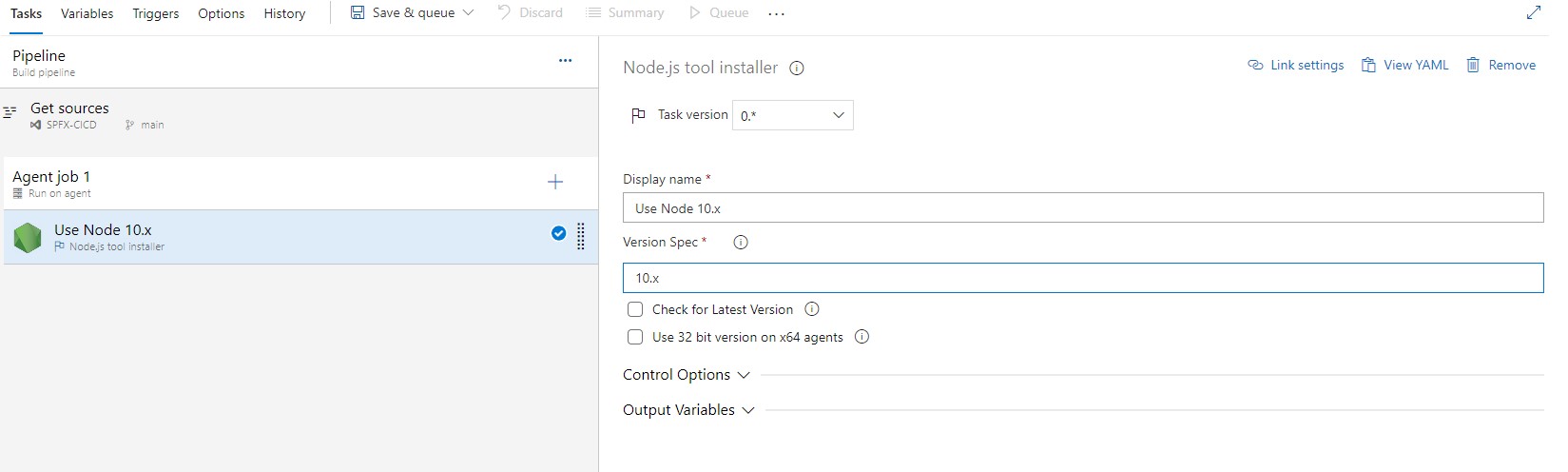Viewport: 1568px width, 472px height.
Task: Click info icon beside 32 bit version option
Action: [x=861, y=337]
